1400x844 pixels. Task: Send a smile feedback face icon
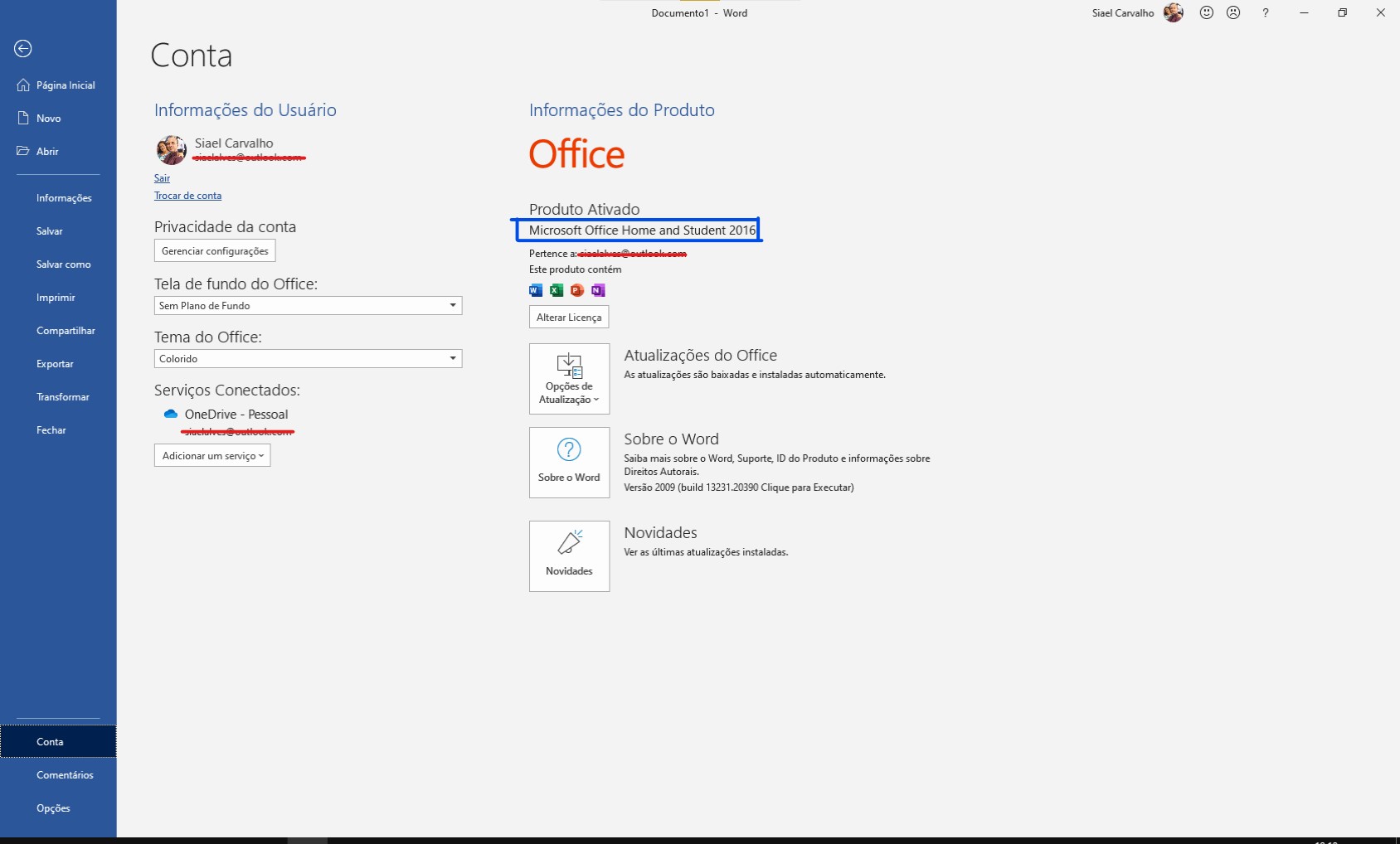coord(1207,12)
